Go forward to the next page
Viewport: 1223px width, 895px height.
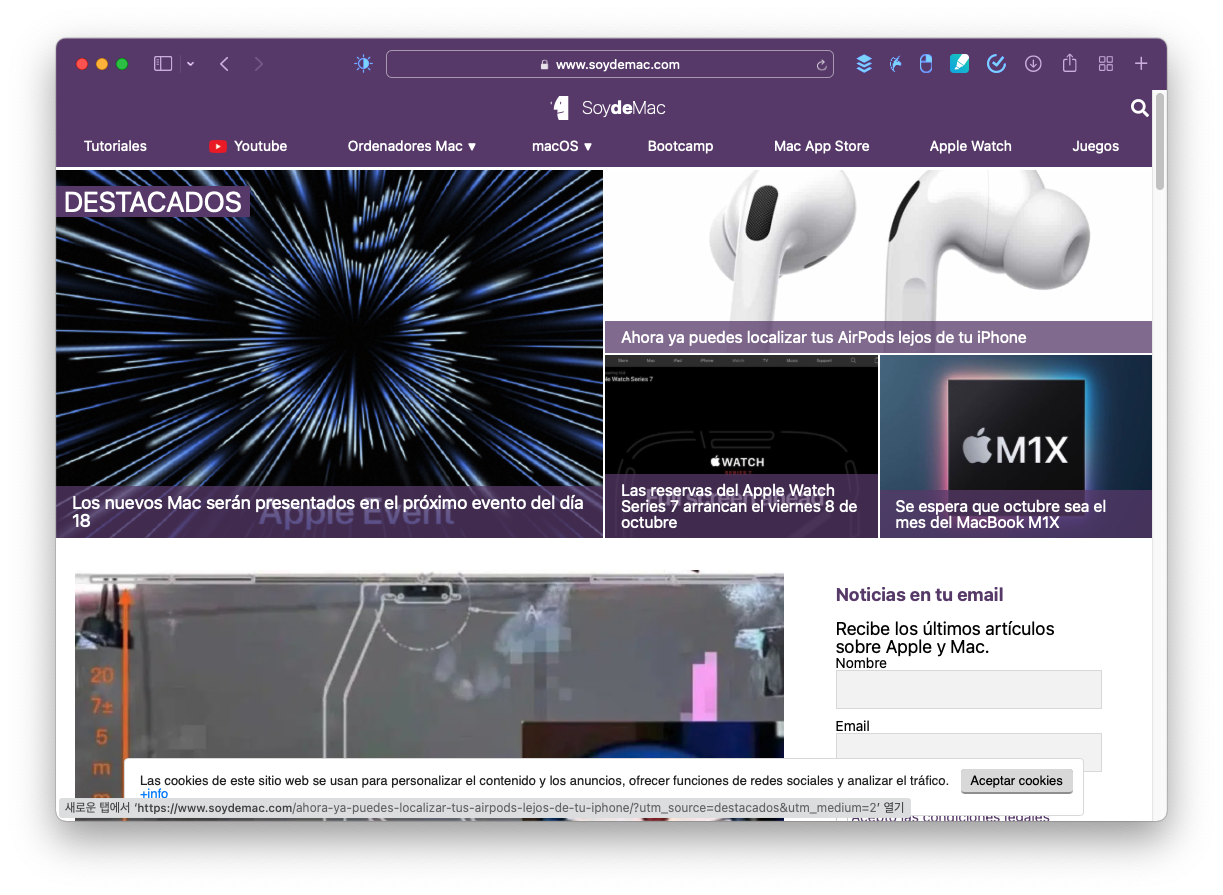259,64
